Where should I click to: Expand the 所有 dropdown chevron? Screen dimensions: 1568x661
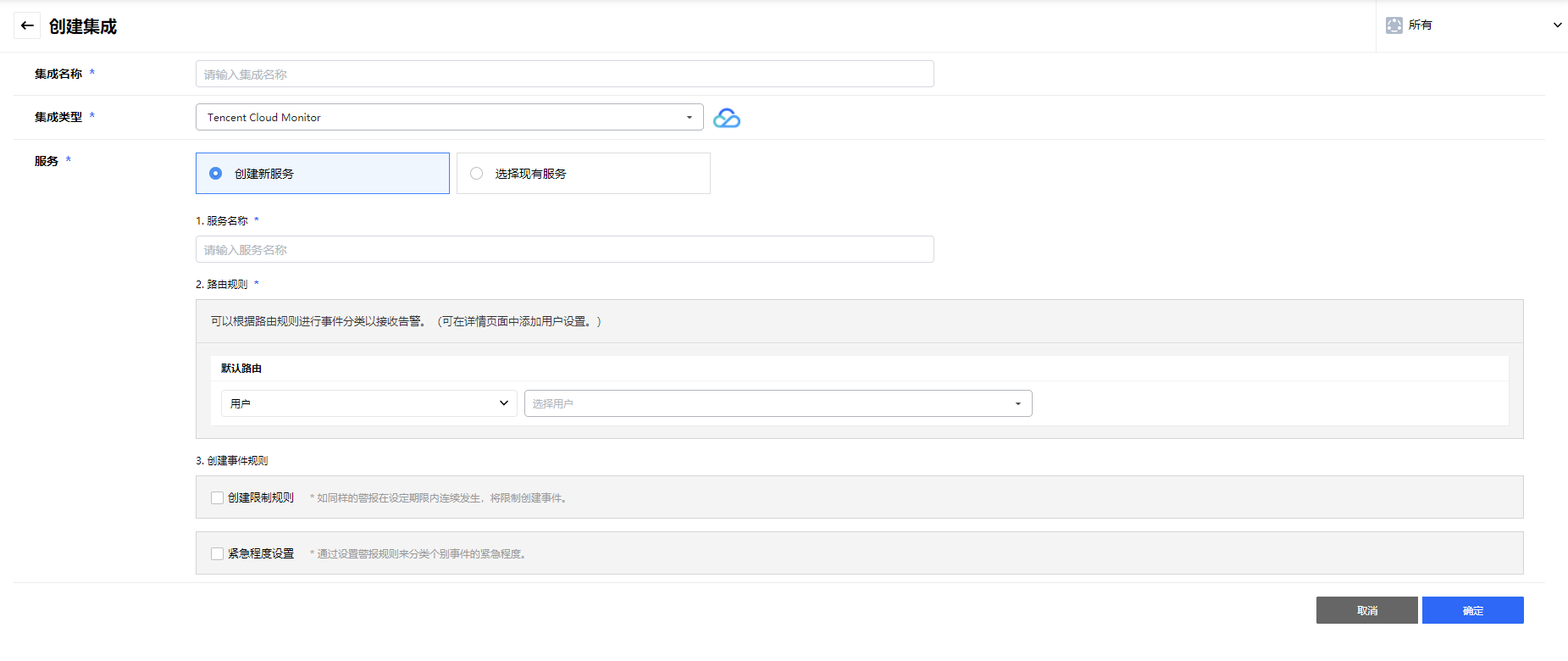tap(1557, 25)
